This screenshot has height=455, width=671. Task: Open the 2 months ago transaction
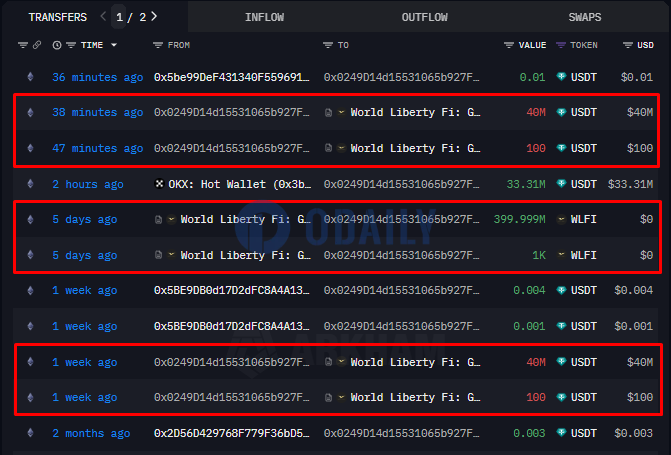coord(91,433)
